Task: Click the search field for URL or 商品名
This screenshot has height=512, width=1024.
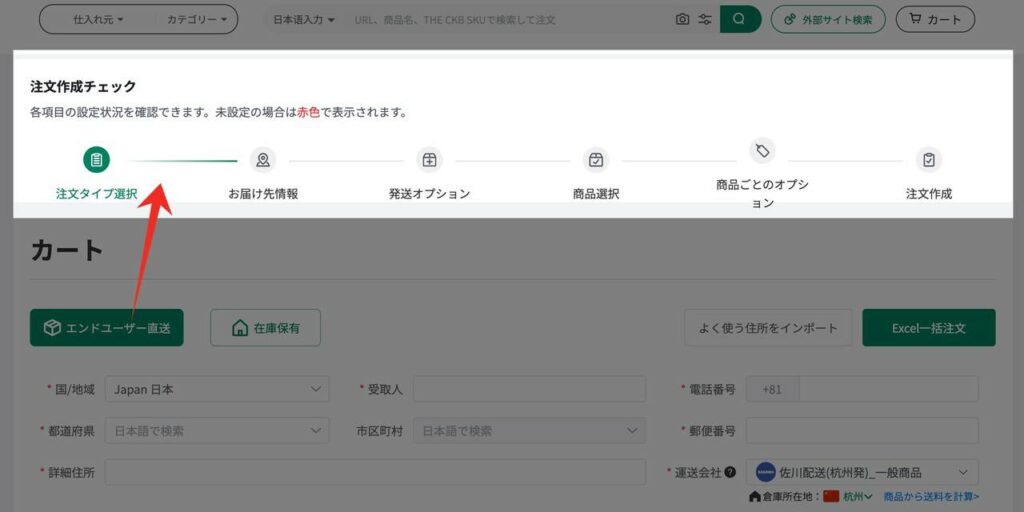Action: [x=509, y=20]
